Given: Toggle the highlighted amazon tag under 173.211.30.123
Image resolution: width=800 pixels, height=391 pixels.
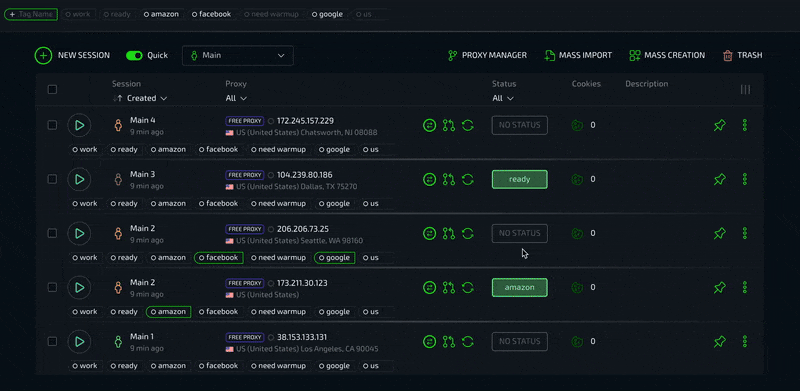Looking at the screenshot, I should click(168, 312).
